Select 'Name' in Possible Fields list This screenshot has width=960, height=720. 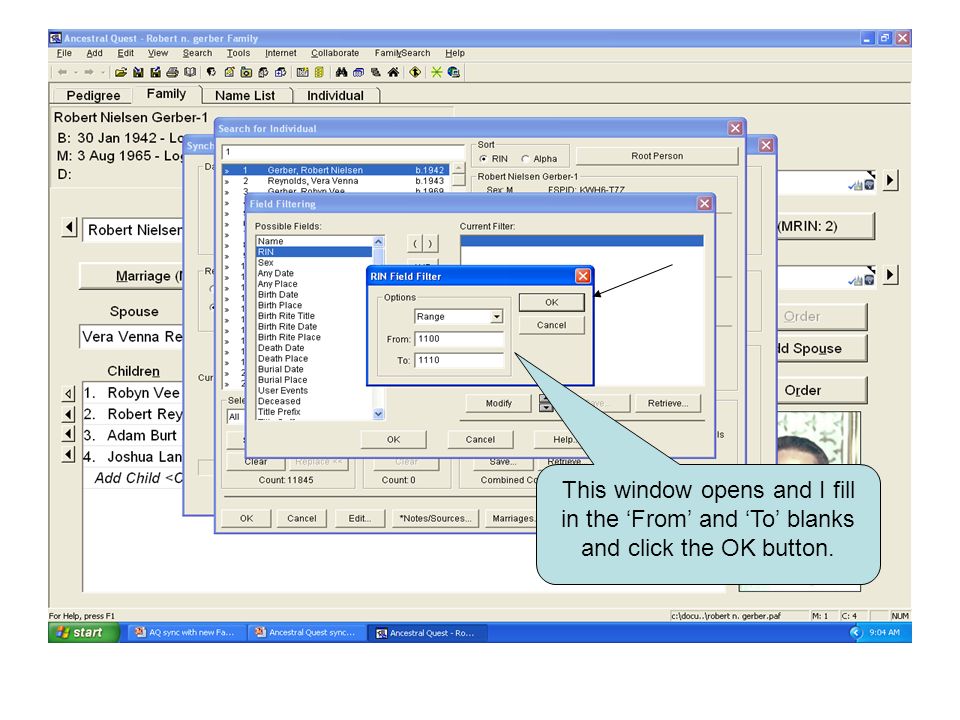[x=271, y=241]
